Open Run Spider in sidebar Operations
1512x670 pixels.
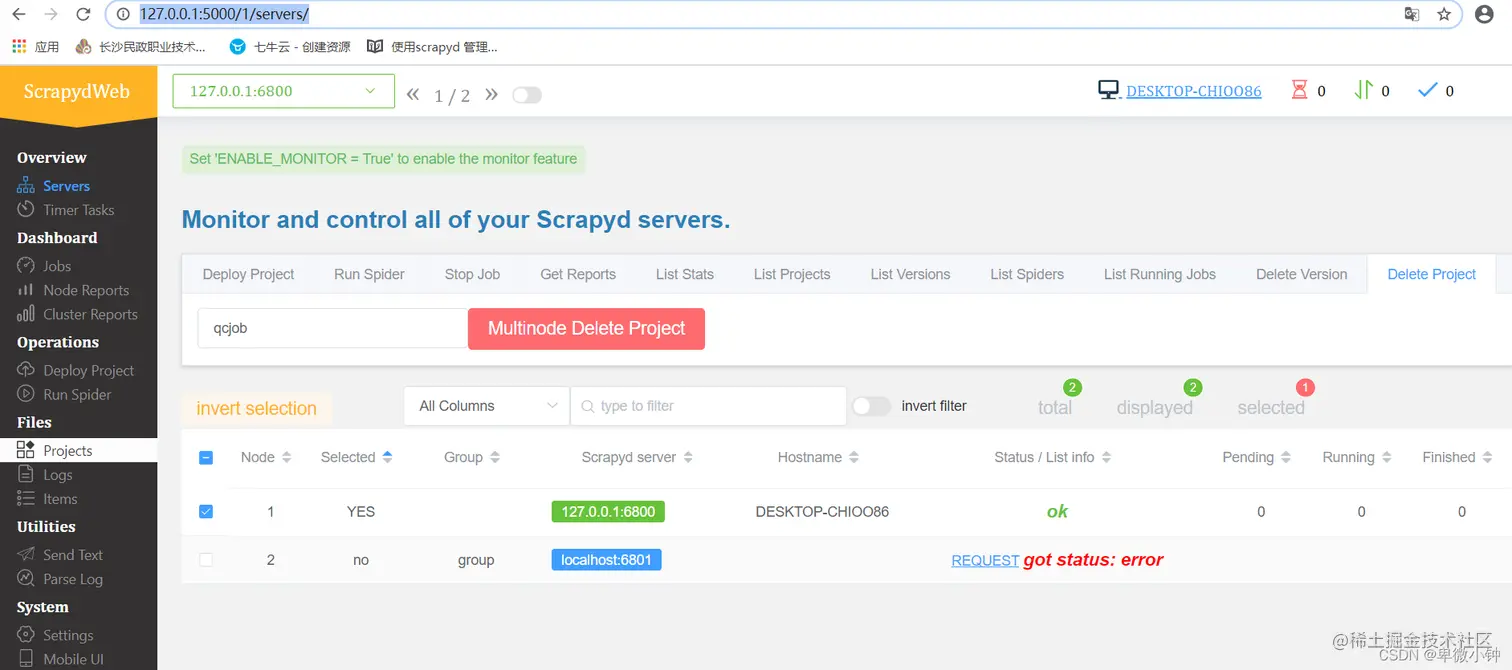(77, 394)
